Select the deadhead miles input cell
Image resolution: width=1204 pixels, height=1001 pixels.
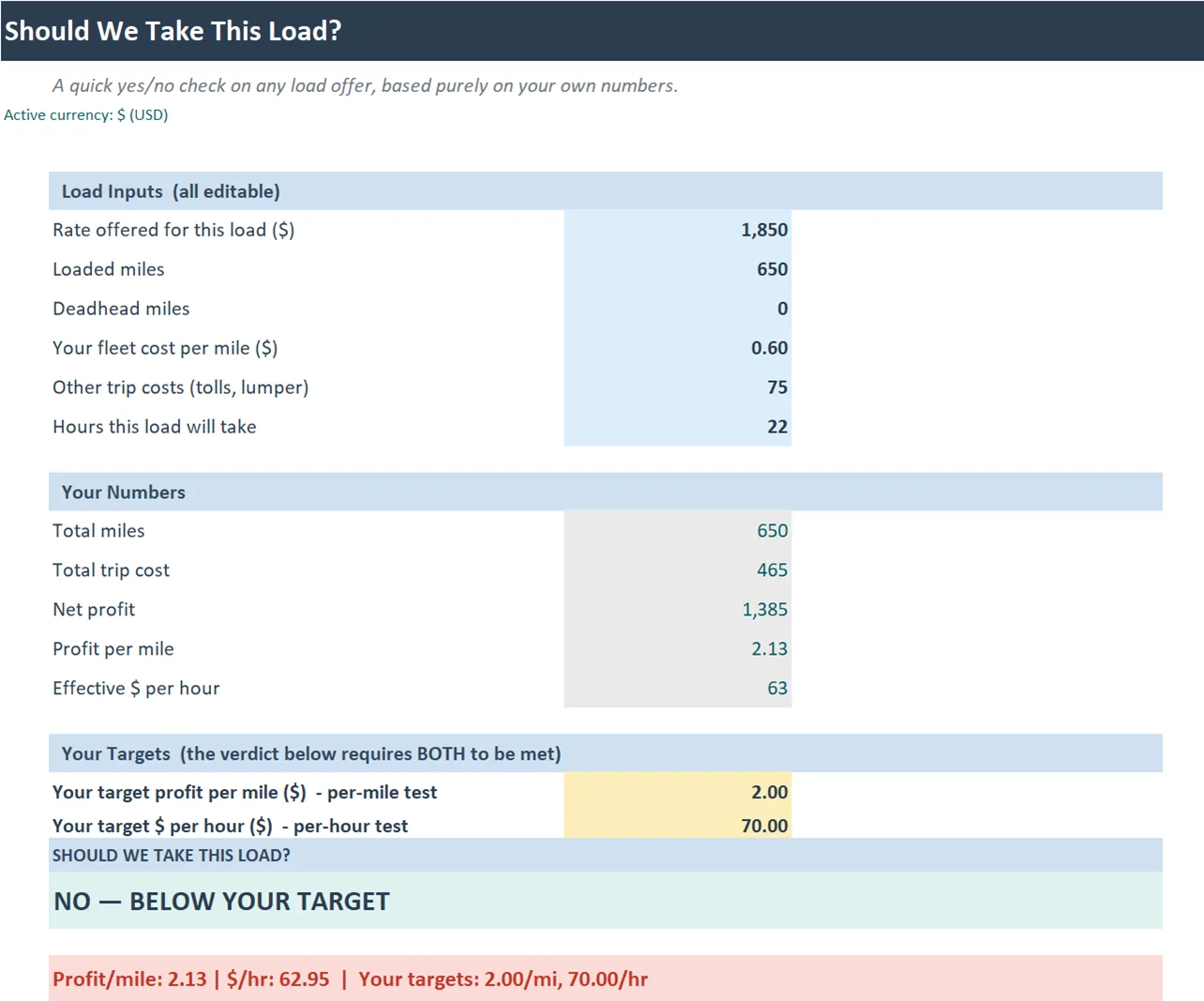pos(677,309)
